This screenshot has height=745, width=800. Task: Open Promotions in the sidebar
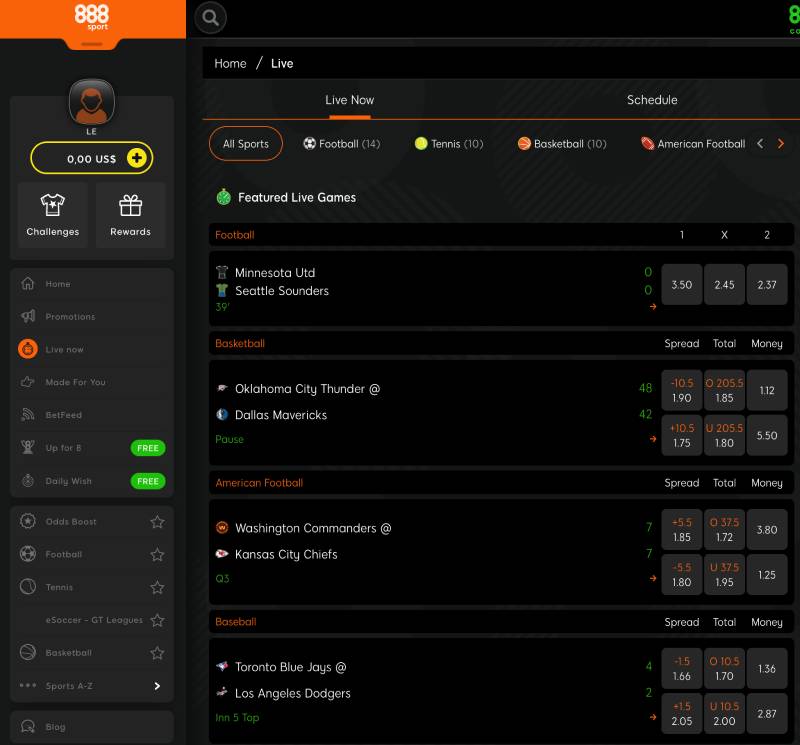tap(70, 317)
